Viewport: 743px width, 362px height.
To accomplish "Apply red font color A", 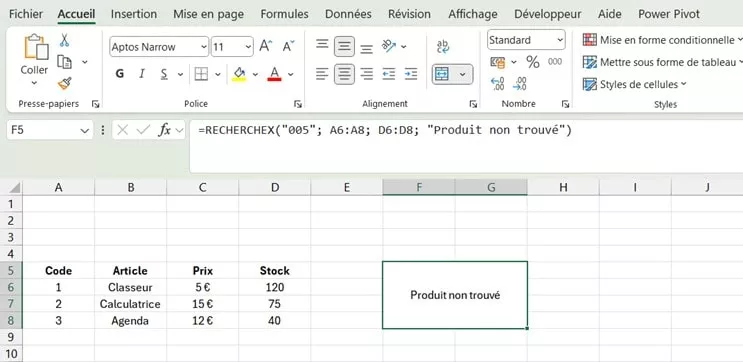I will [274, 74].
